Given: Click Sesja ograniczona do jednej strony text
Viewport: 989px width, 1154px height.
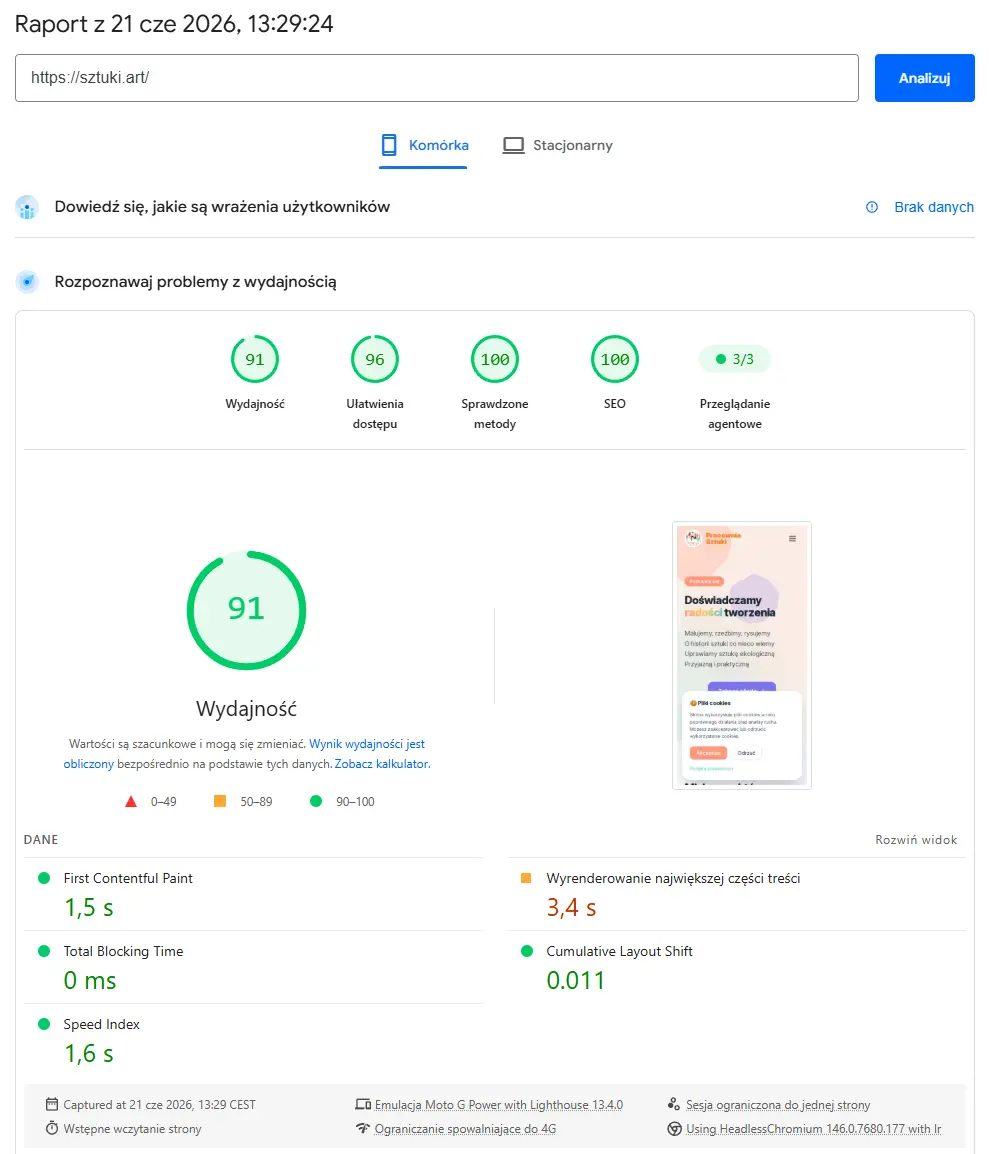Looking at the screenshot, I should coord(778,1105).
